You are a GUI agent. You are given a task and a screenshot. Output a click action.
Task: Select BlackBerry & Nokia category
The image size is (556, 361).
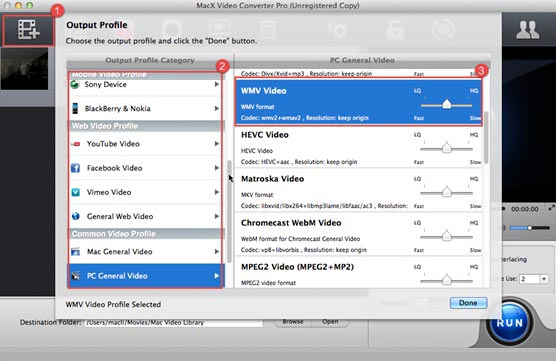pyautogui.click(x=145, y=108)
